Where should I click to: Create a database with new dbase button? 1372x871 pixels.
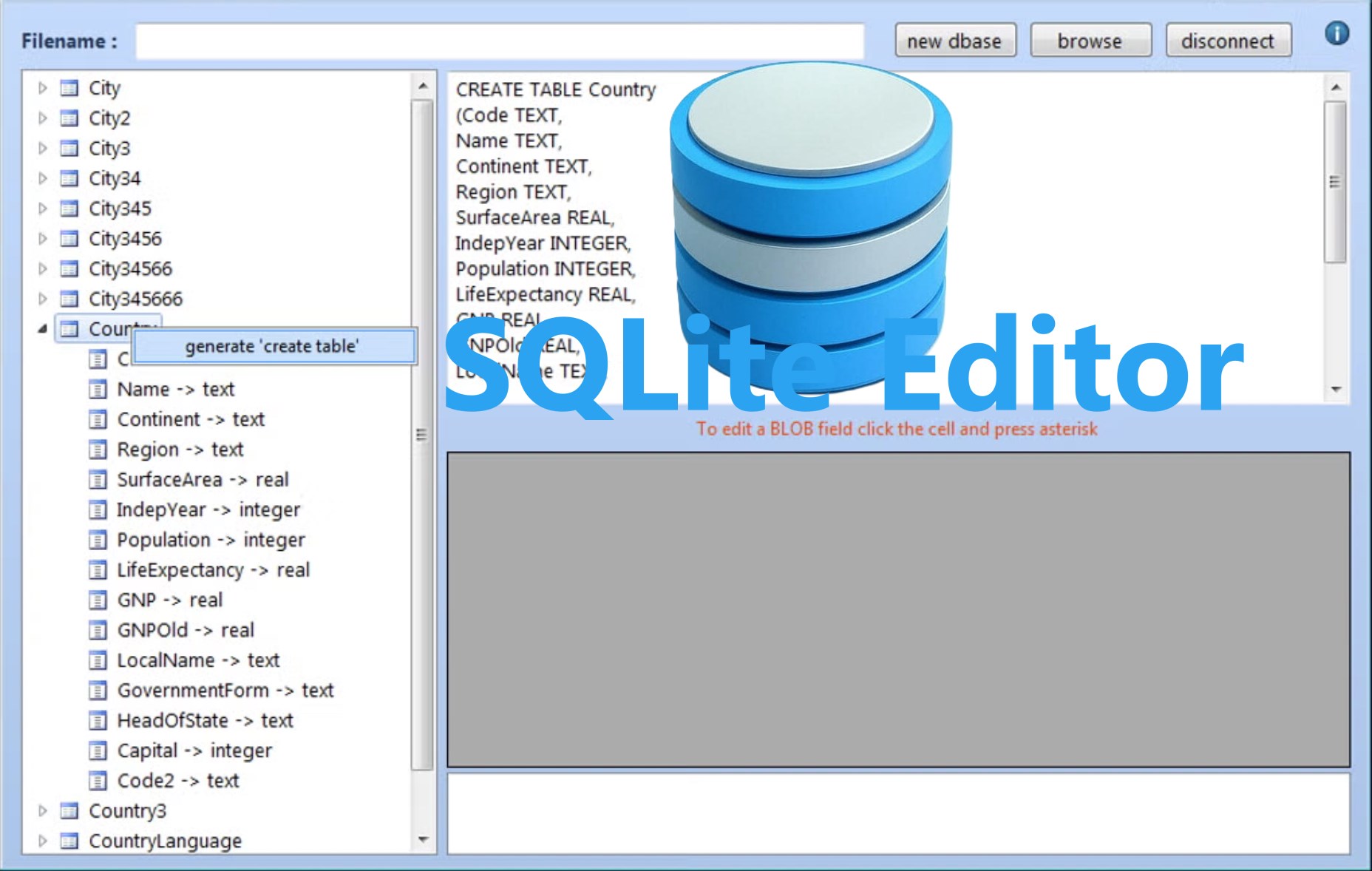tap(955, 41)
